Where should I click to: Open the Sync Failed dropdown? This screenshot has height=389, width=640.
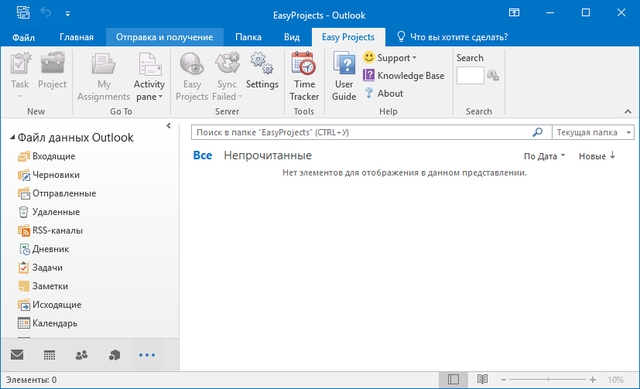click(227, 77)
